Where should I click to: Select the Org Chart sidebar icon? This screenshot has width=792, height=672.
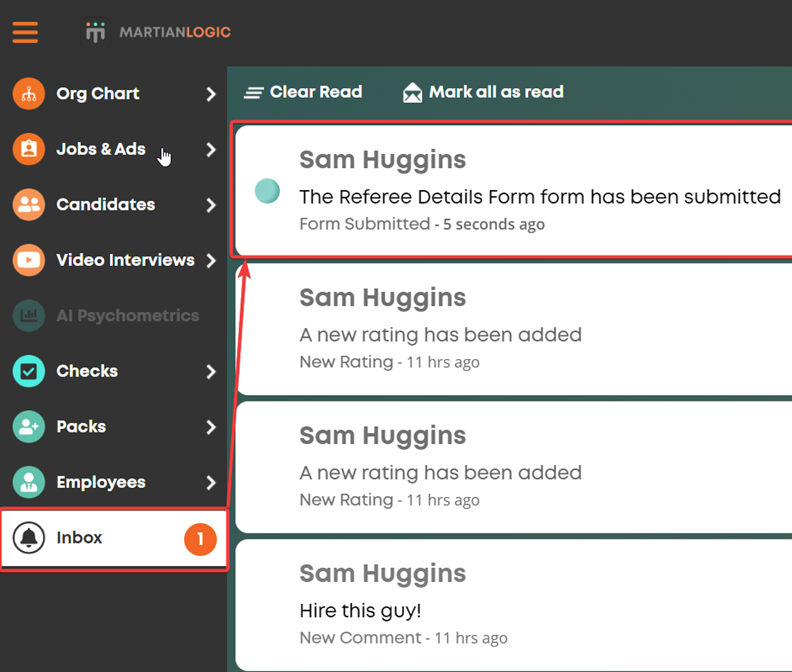click(x=29, y=93)
